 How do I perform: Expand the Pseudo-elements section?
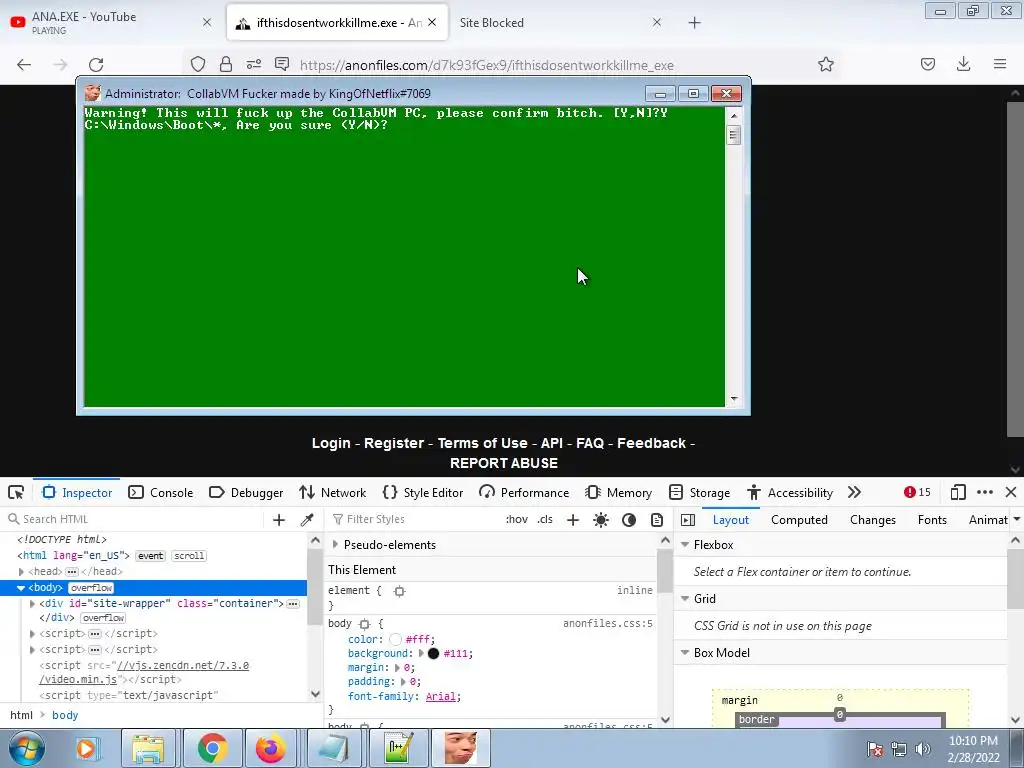[x=335, y=544]
